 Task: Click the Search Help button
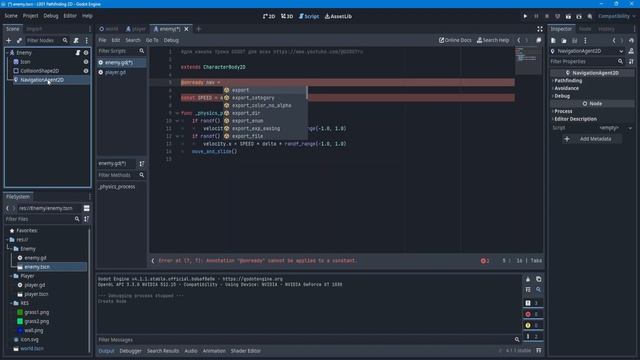(x=493, y=40)
